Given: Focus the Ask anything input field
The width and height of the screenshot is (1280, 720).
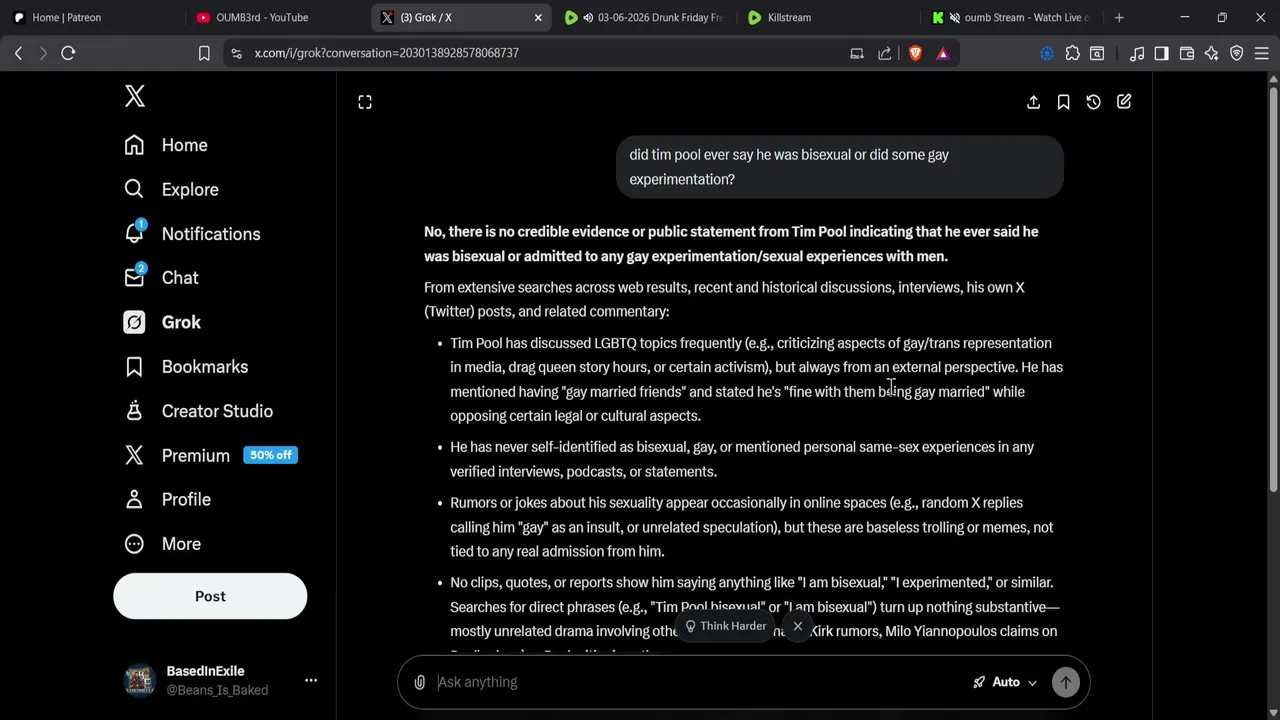Looking at the screenshot, I should point(700,682).
